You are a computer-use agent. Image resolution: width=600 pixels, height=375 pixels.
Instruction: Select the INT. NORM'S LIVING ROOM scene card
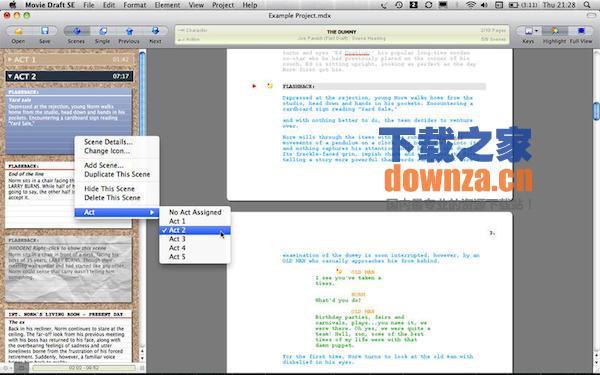coord(68,336)
